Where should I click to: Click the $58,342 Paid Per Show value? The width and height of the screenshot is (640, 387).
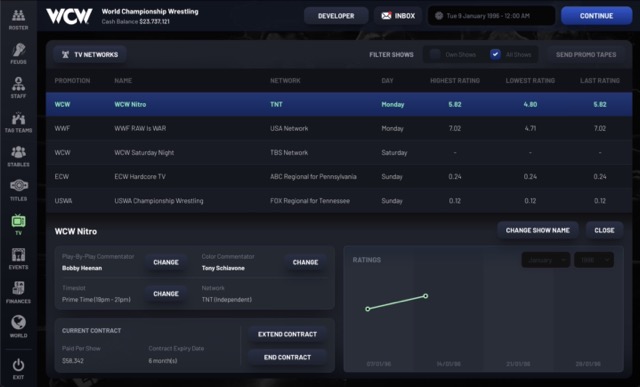tap(73, 360)
